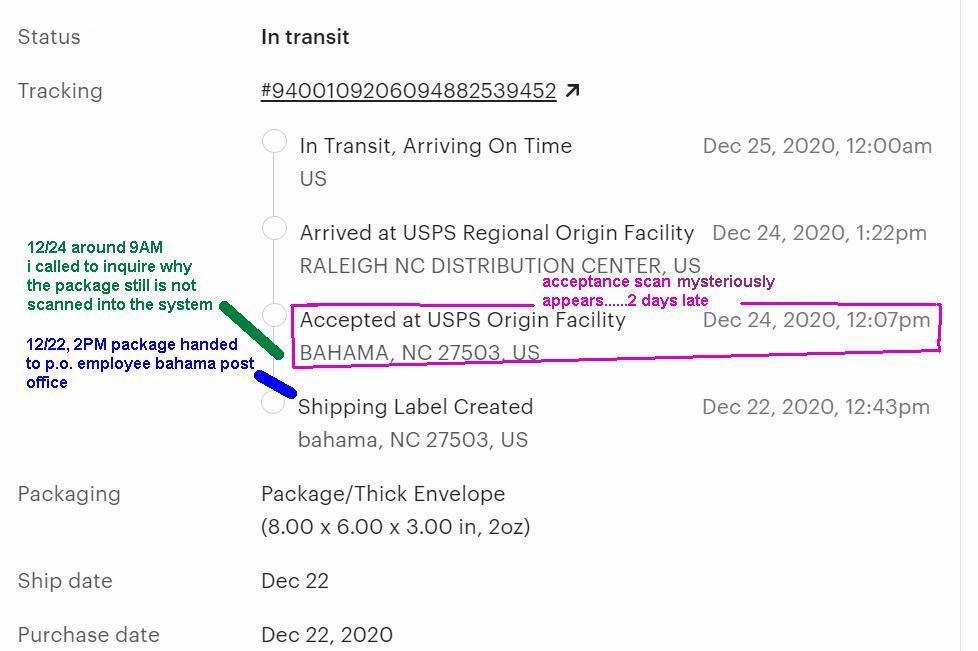
Task: Click the magenta "acceptance scan mysteriously appears" note
Action: [657, 291]
